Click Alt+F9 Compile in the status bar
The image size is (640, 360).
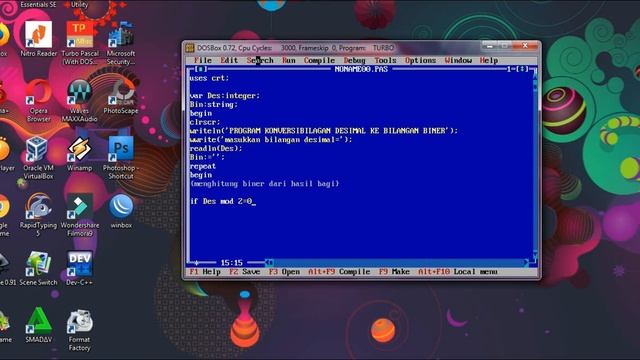(339, 272)
